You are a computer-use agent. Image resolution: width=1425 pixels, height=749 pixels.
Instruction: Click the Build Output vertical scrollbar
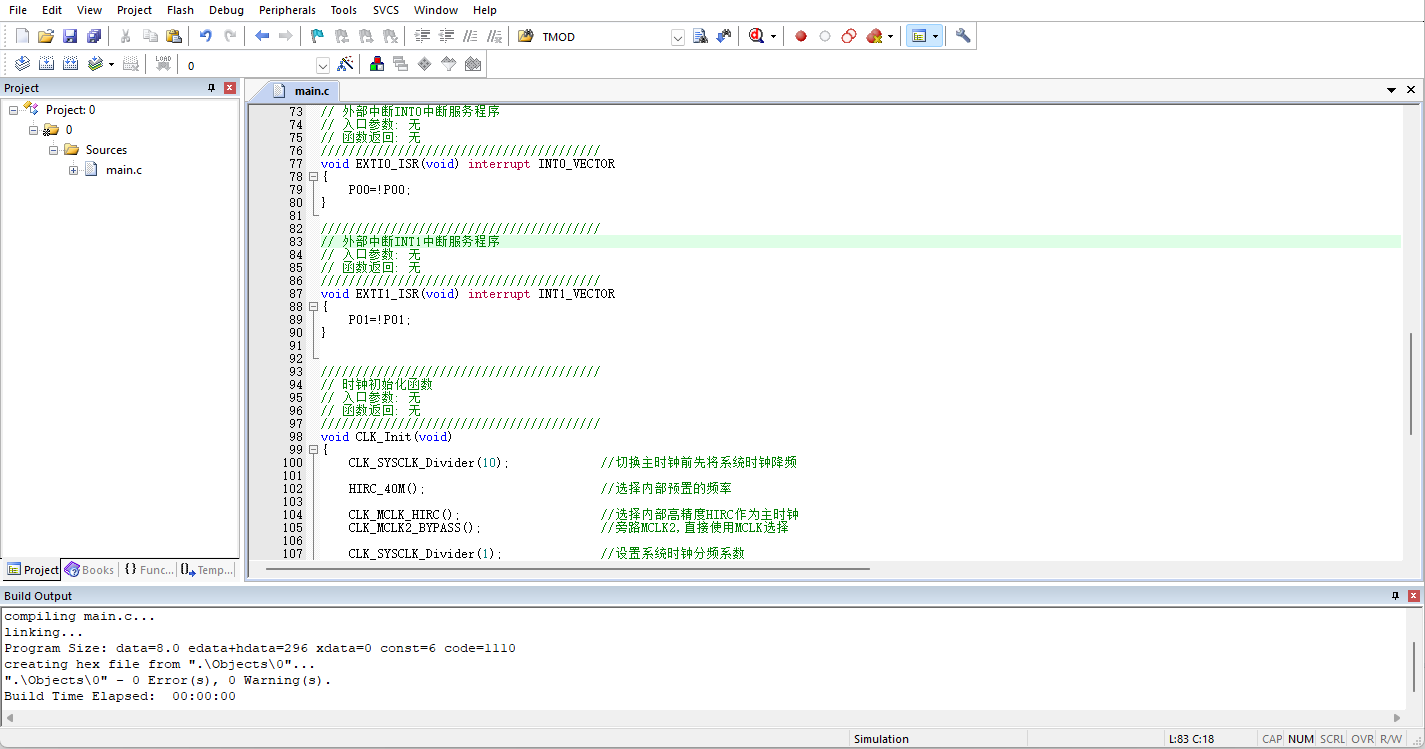pyautogui.click(x=1415, y=665)
